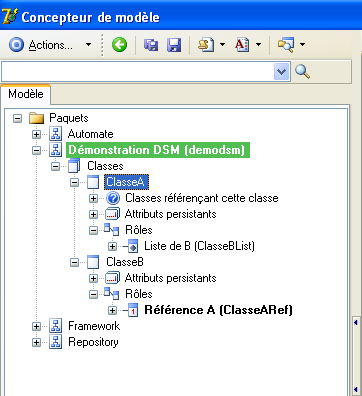This screenshot has height=396, width=362.
Task: Select Attributs persistants label under ClasseB
Action: tap(170, 278)
